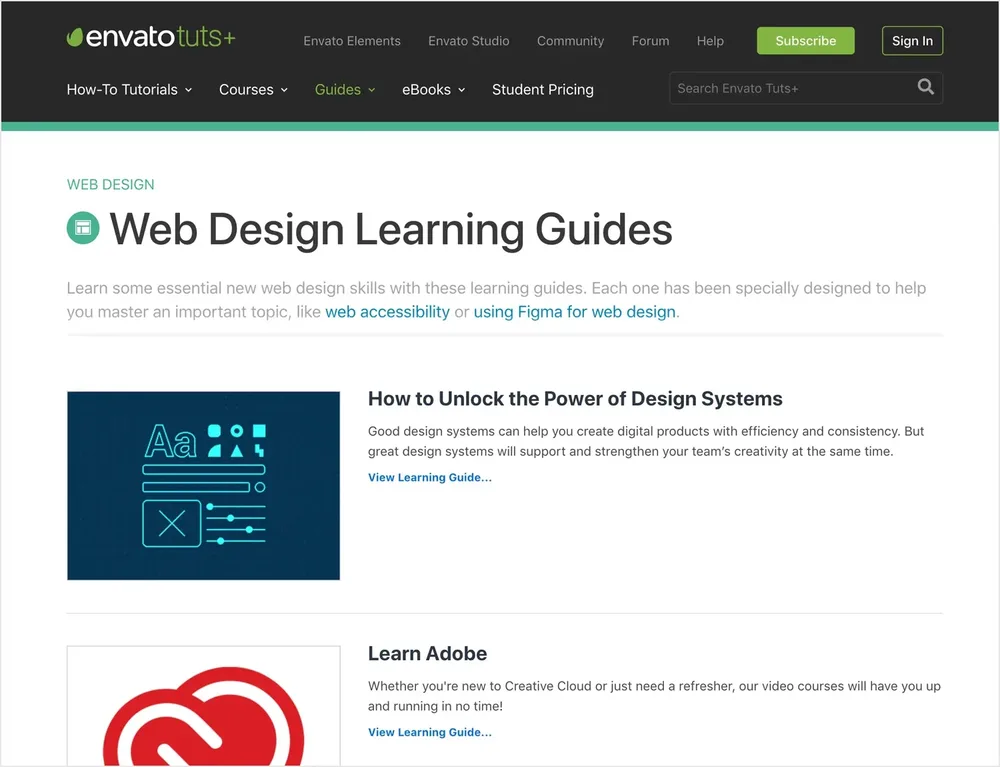Follow the web accessibility link
The height and width of the screenshot is (767, 1000).
(x=387, y=312)
